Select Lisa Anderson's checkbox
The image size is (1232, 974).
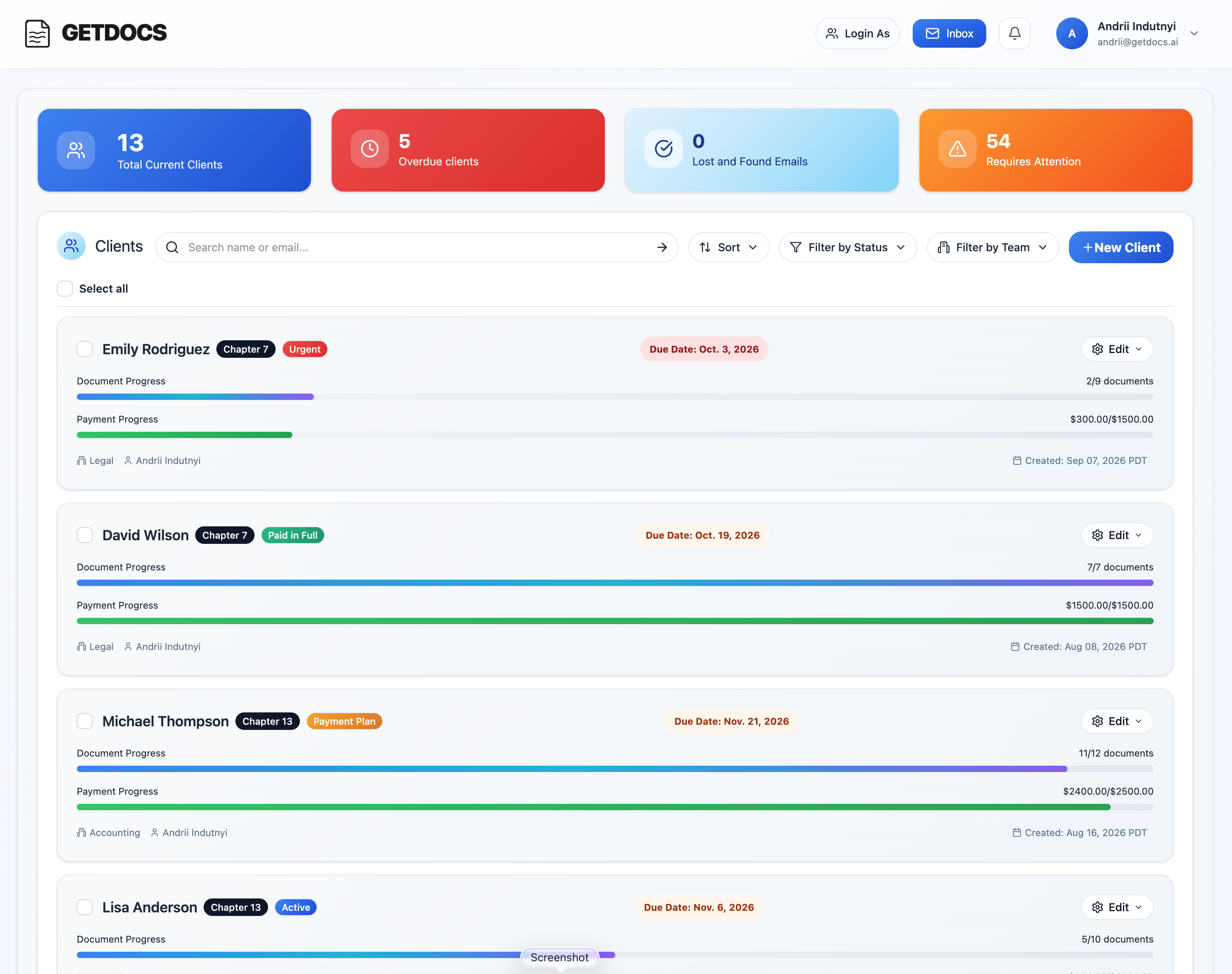(x=85, y=907)
